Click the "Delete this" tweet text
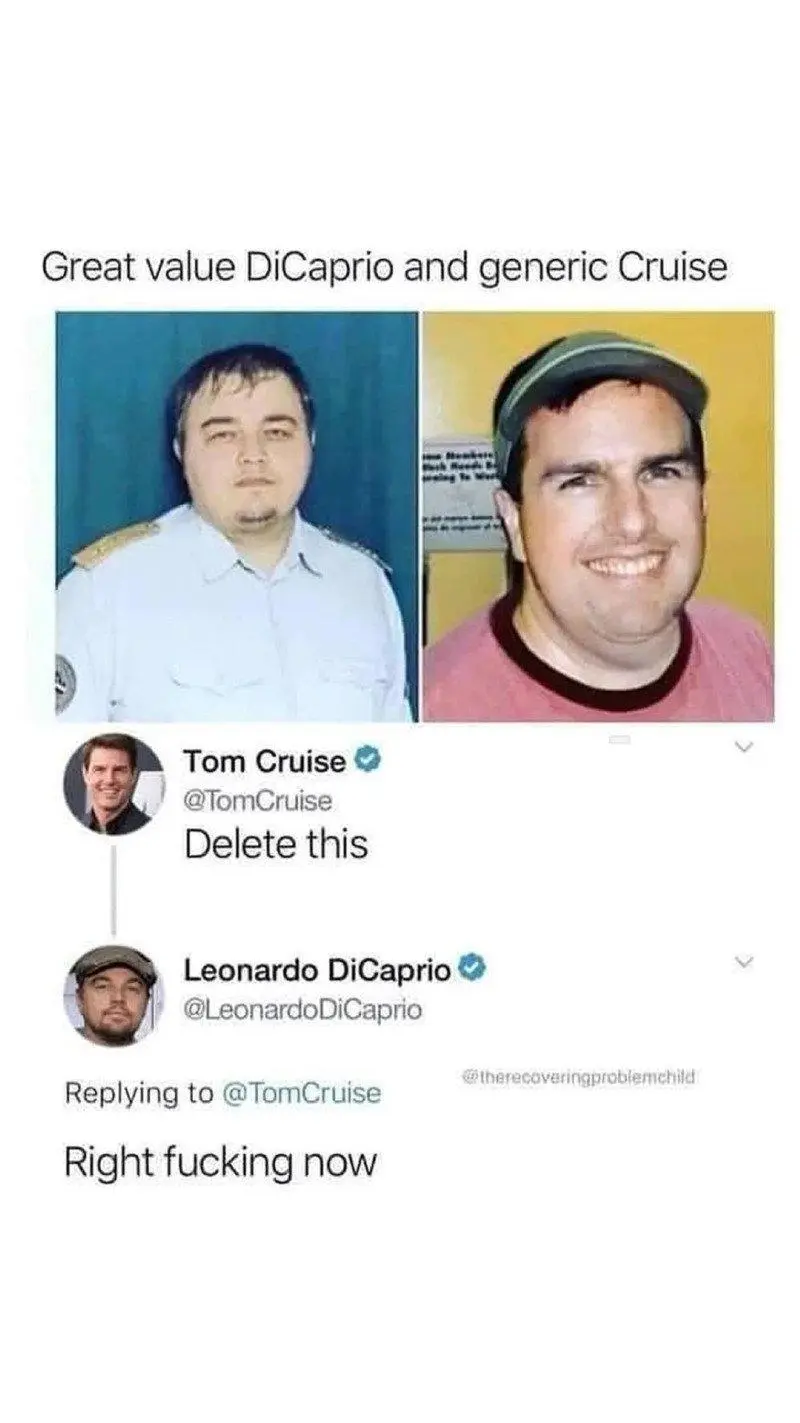The height and width of the screenshot is (1423, 800). click(x=276, y=845)
